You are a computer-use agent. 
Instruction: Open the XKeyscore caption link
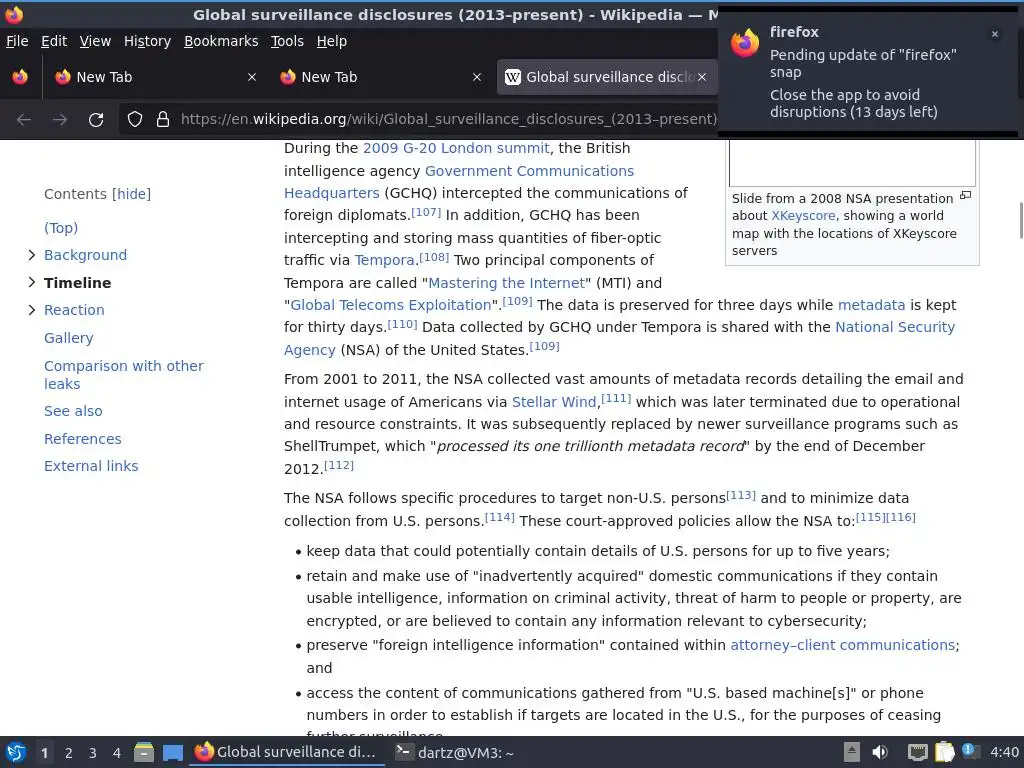803,216
